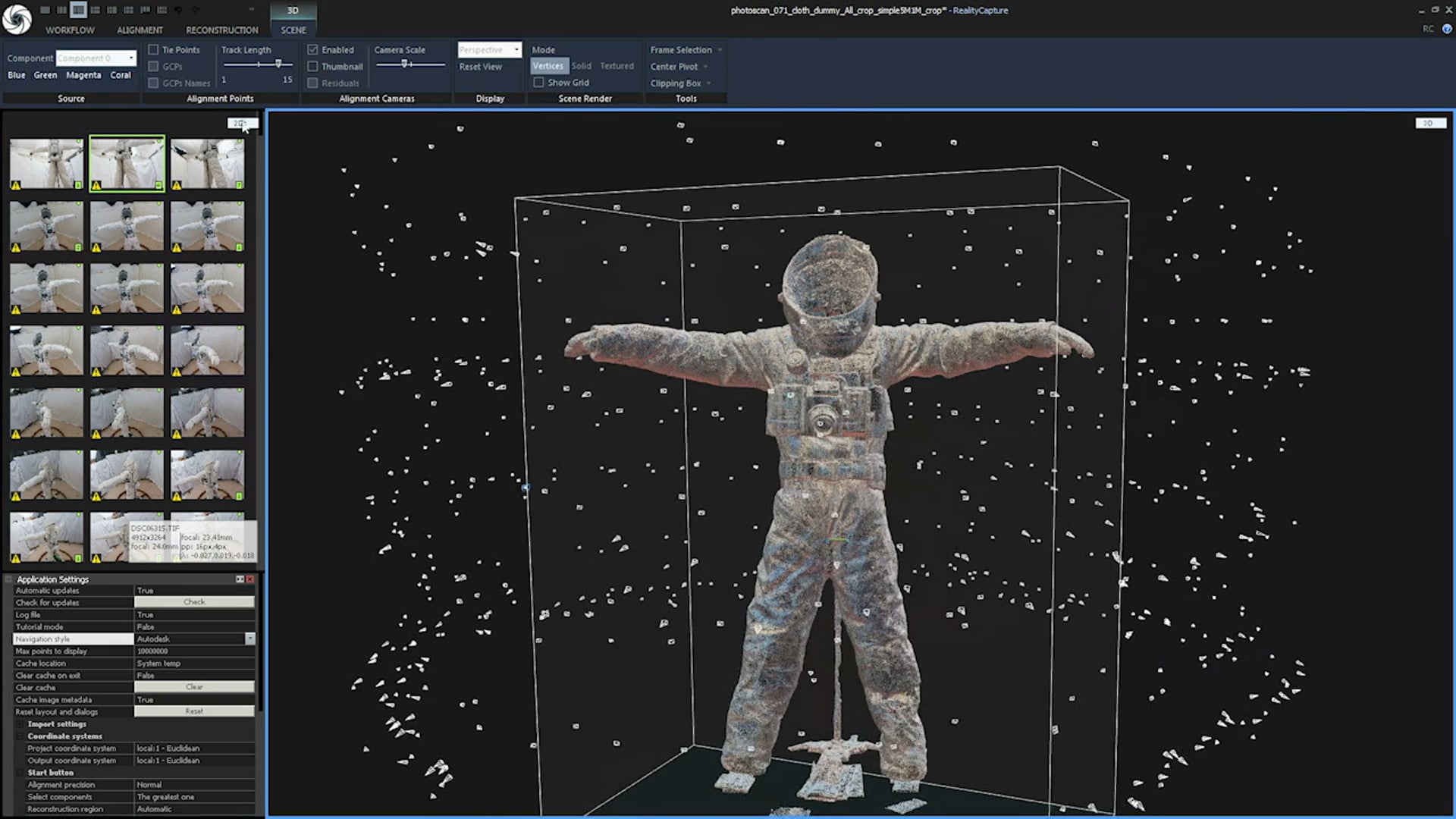1456x819 pixels.
Task: Select the two-column layout icon
Action: 61,10
